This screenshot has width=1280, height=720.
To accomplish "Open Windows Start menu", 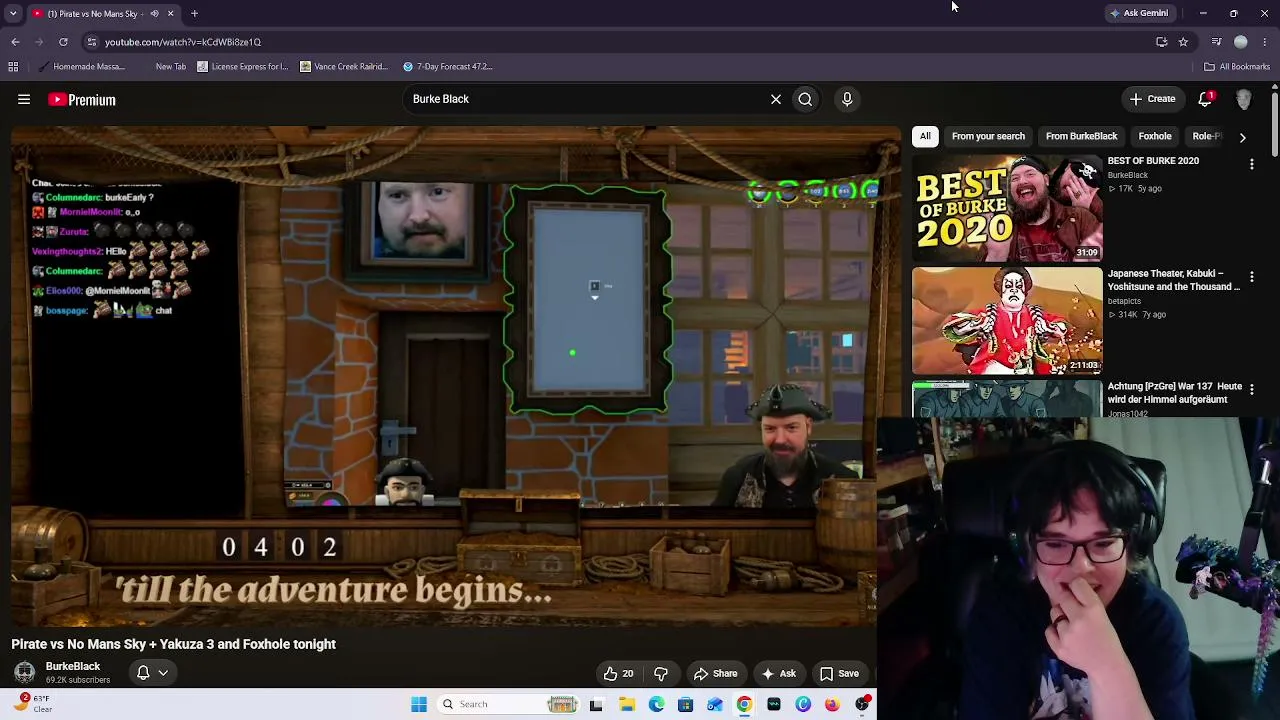I will click(x=419, y=704).
